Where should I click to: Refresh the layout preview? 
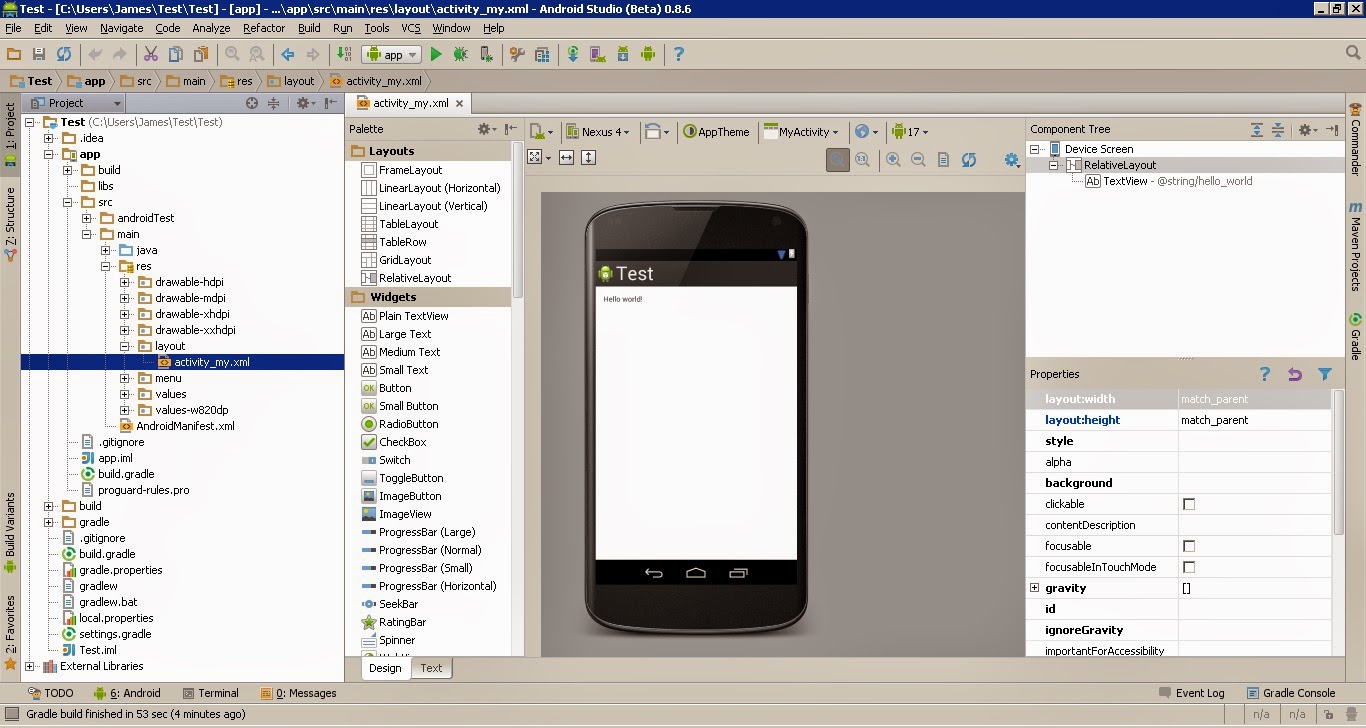[x=969, y=160]
